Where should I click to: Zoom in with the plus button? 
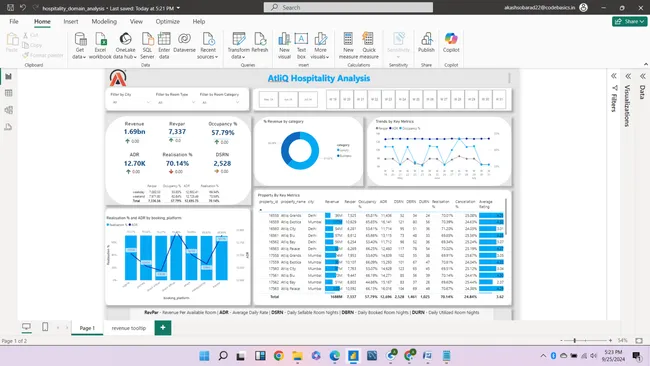(610, 340)
